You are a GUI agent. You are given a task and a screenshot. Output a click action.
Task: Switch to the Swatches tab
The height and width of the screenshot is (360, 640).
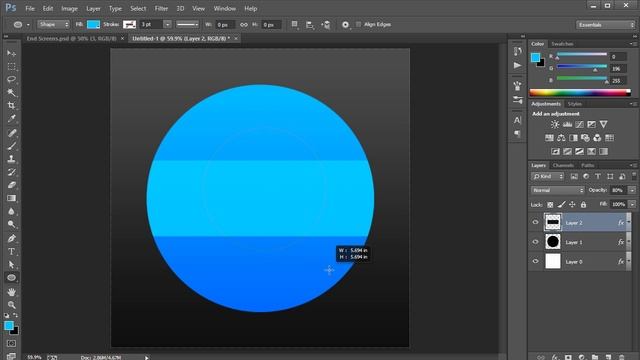coord(562,44)
